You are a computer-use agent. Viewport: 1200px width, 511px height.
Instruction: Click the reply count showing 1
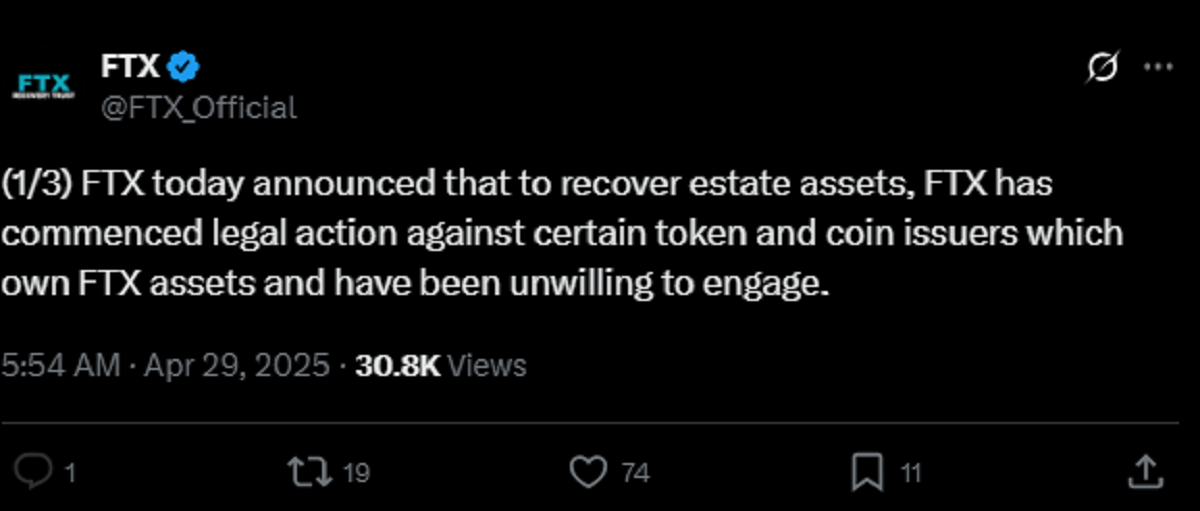[70, 472]
